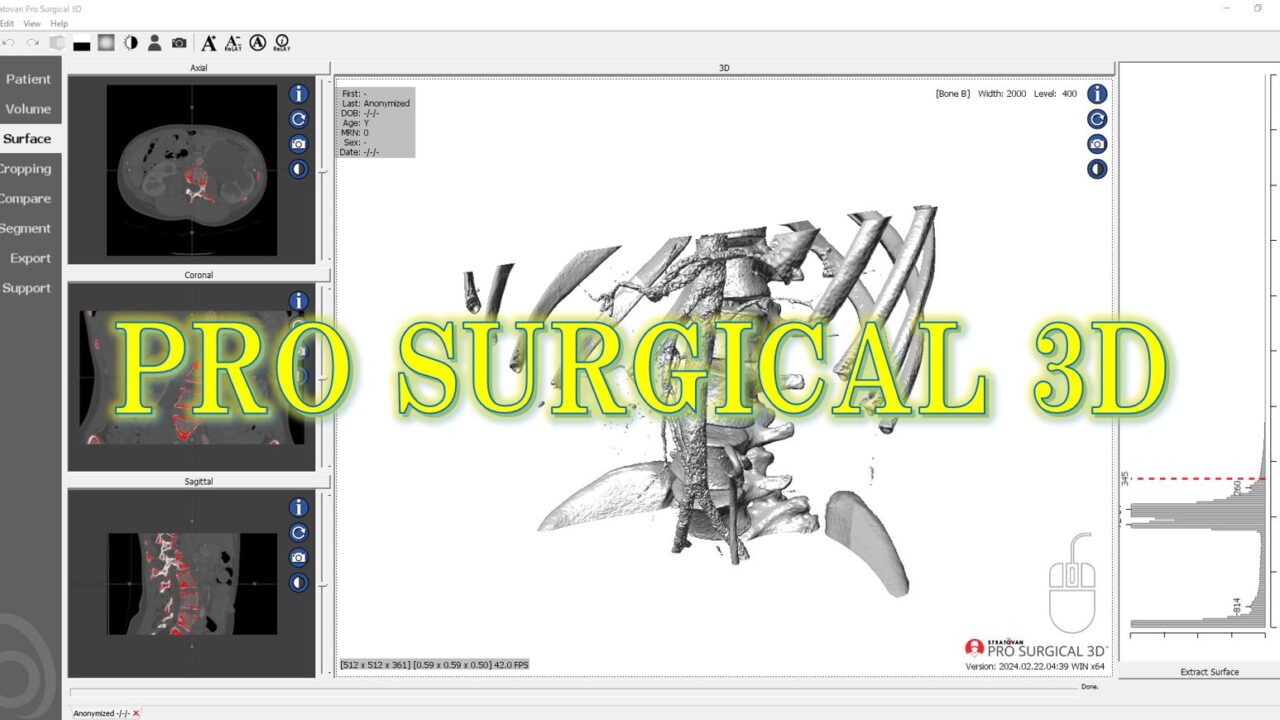Click the Coronal panel header

[x=198, y=275]
